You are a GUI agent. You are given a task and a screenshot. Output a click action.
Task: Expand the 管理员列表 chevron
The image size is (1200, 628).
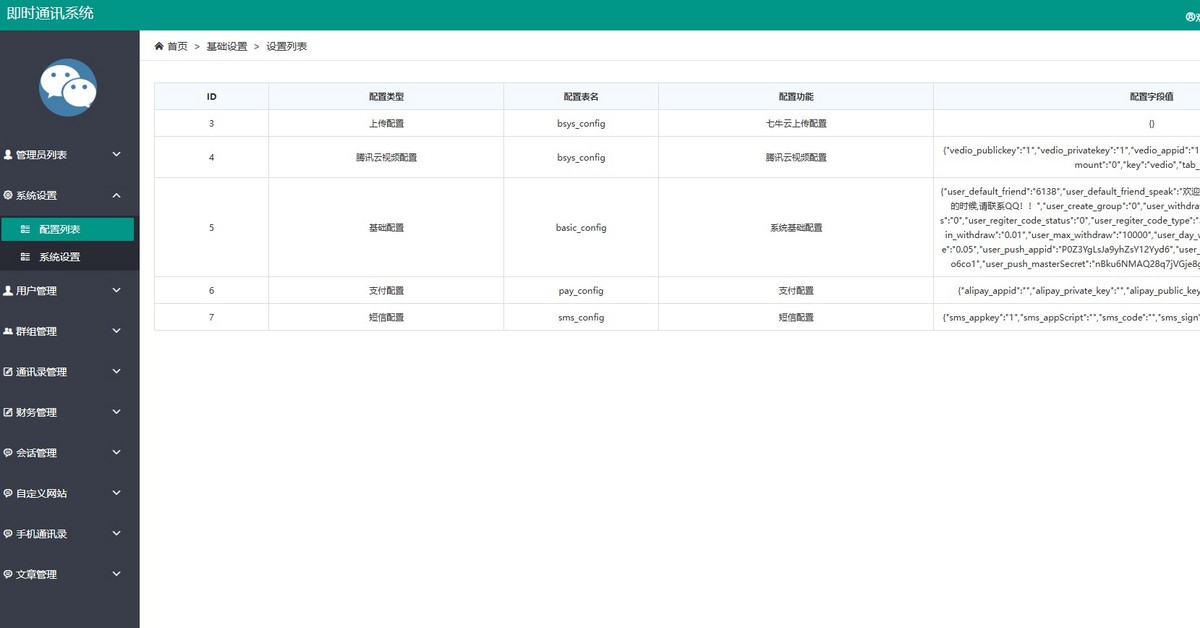[116, 155]
